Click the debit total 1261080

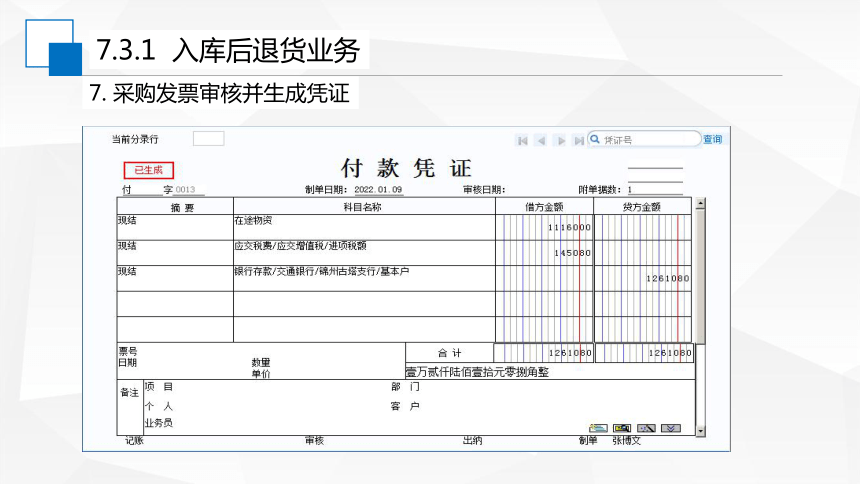[x=570, y=353]
